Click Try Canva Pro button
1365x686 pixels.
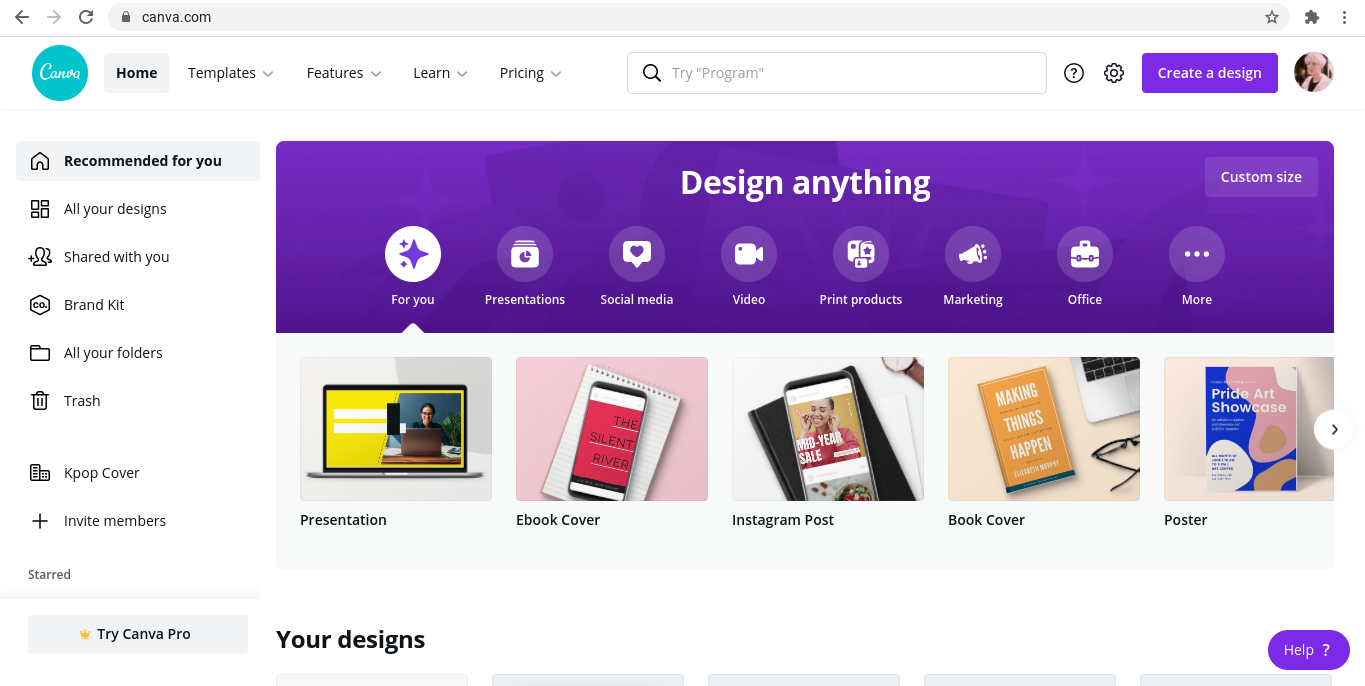[138, 634]
